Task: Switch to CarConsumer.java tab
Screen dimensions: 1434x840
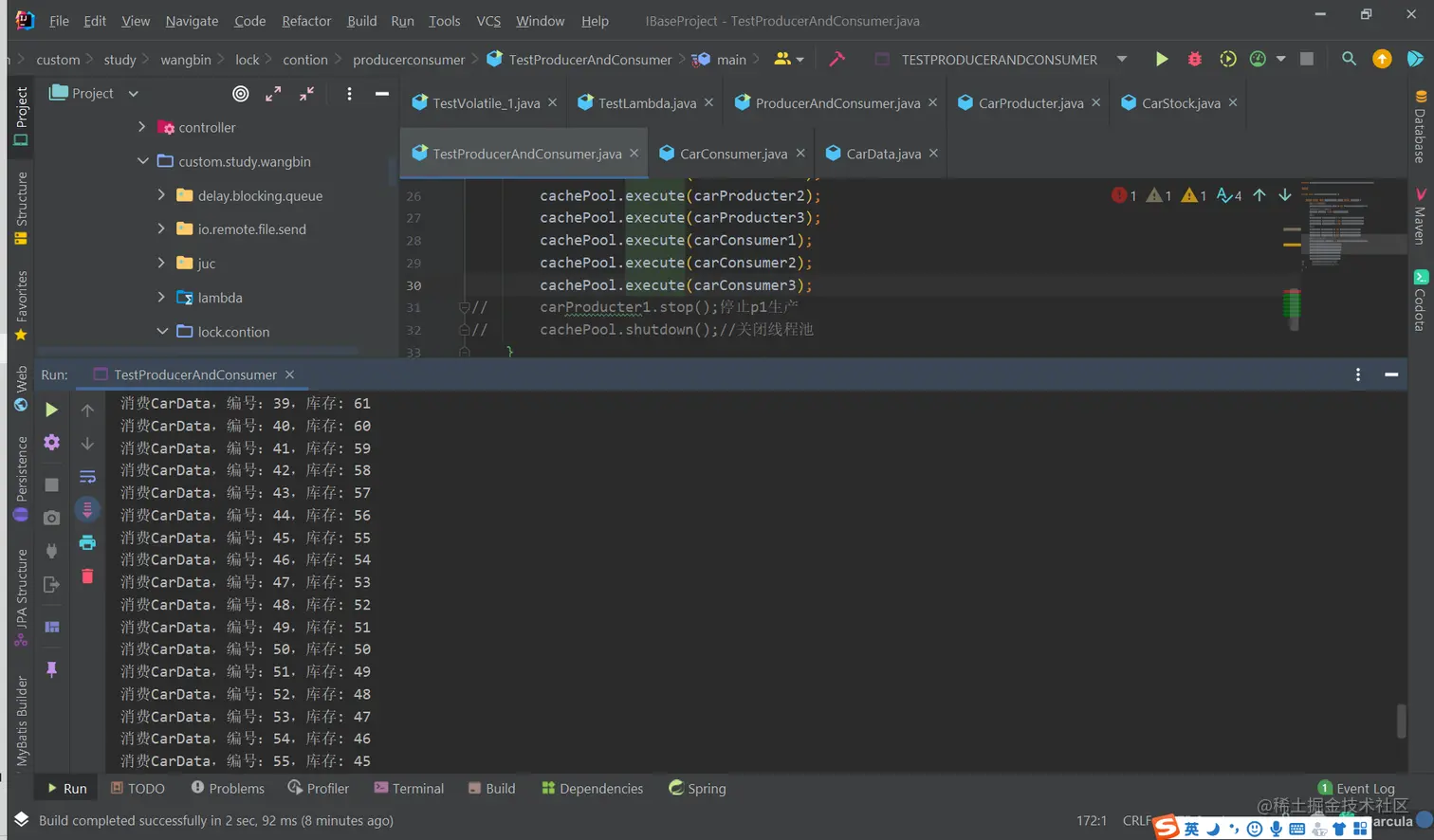Action: pos(733,154)
